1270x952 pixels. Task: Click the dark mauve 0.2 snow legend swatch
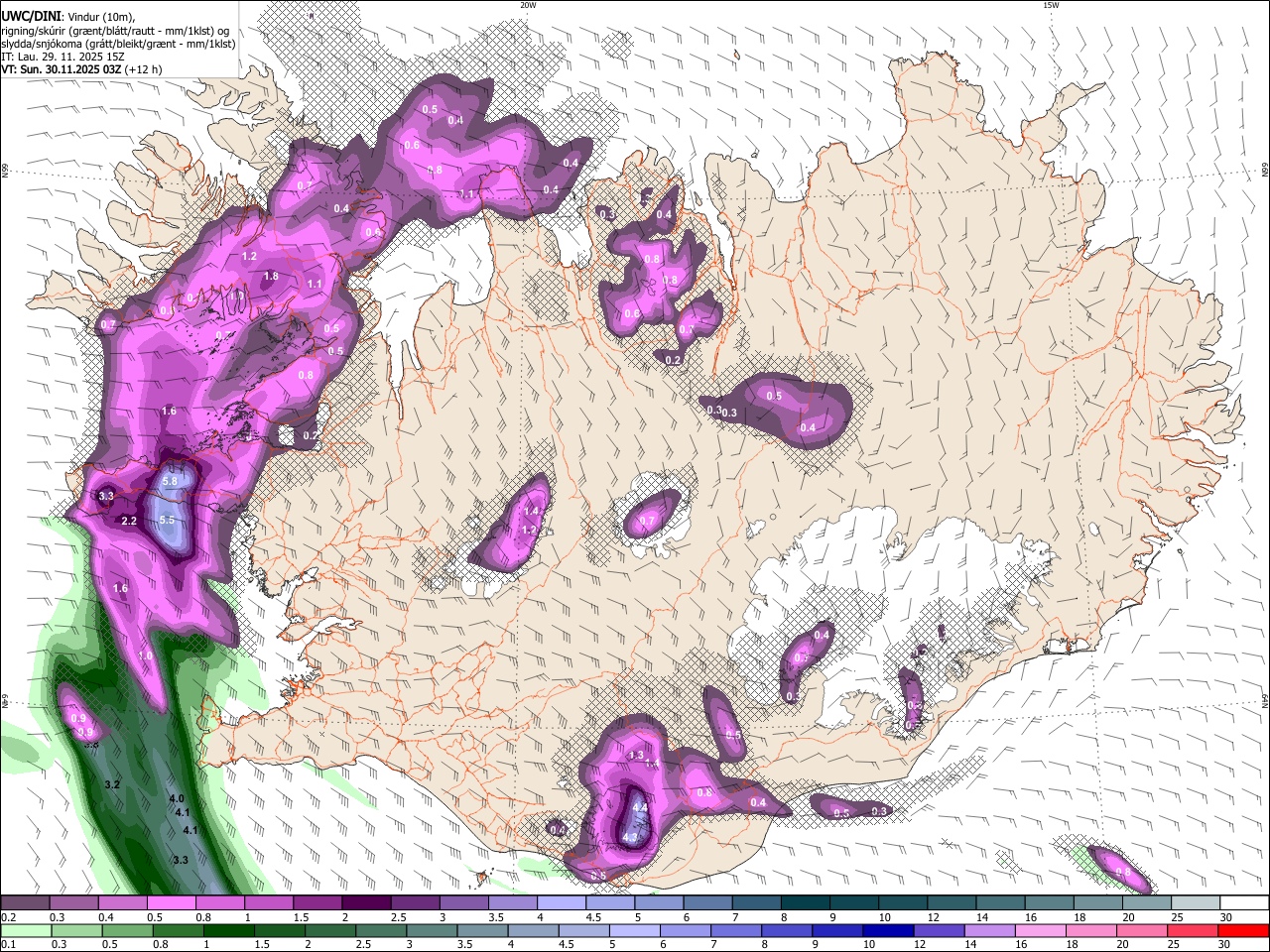pyautogui.click(x=25, y=902)
